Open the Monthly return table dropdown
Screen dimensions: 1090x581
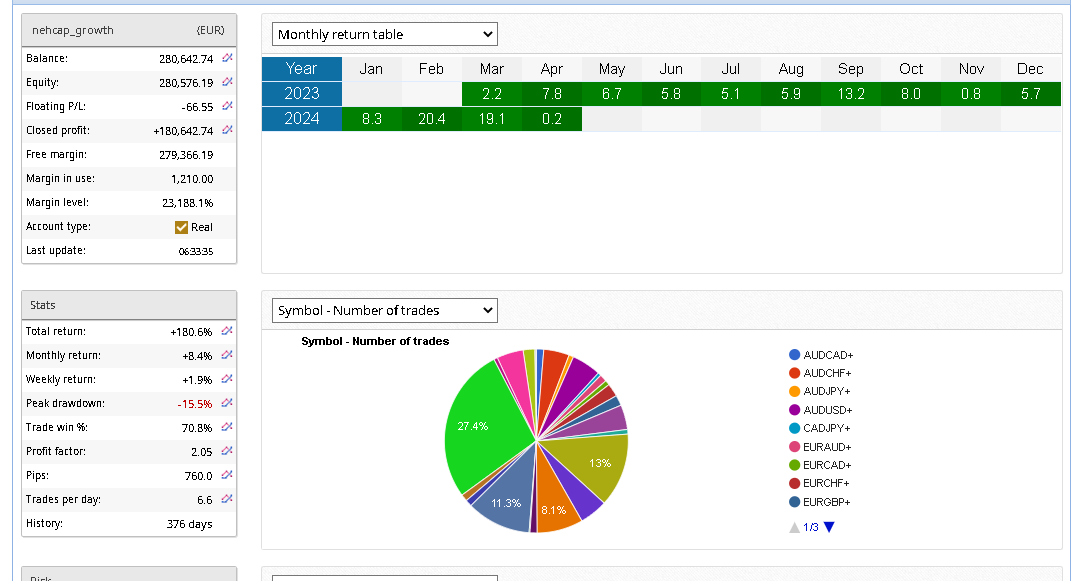(x=385, y=34)
